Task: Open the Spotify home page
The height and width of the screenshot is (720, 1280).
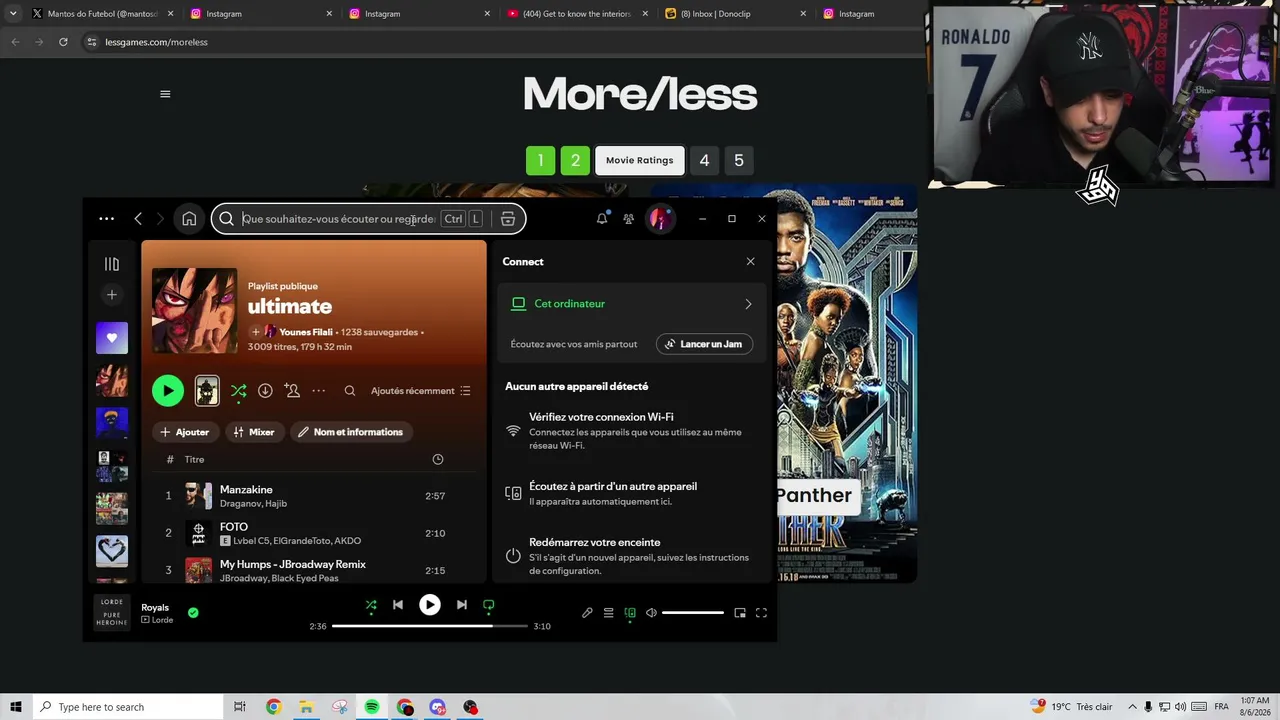Action: pos(189,219)
